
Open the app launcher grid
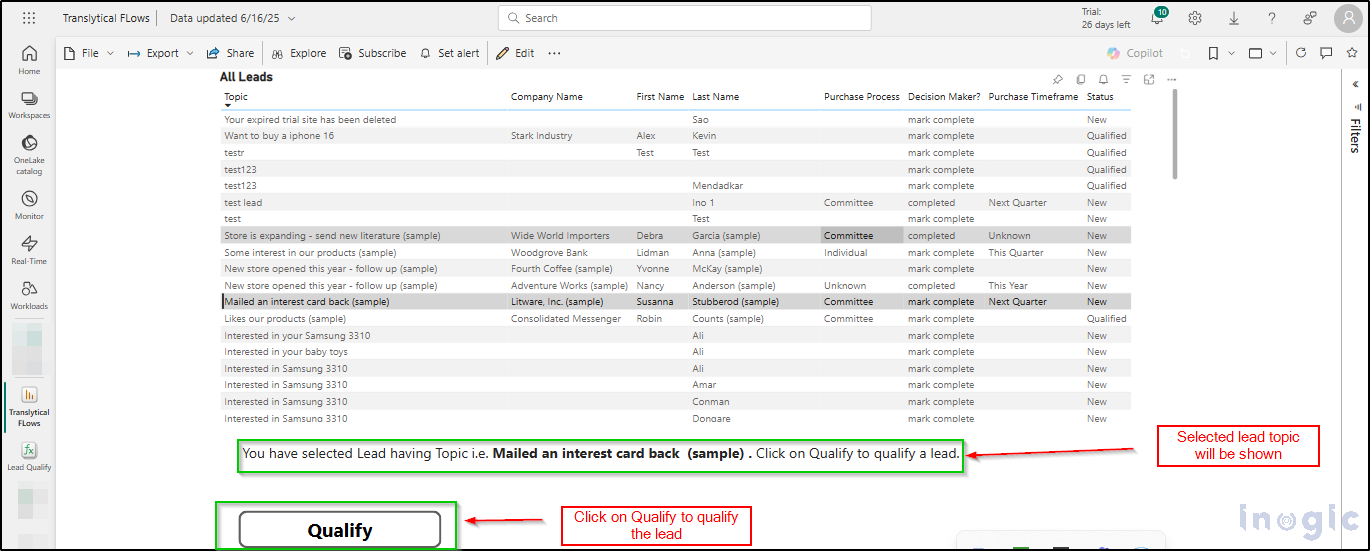(29, 18)
